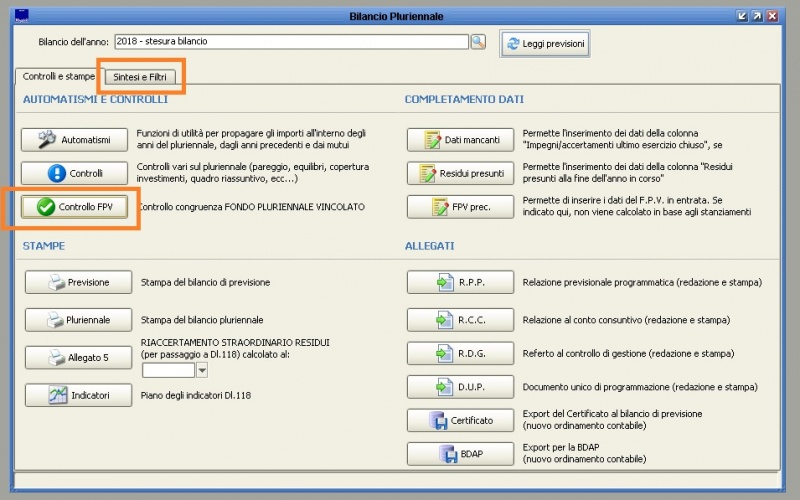Export the Certificato al bilancio
The height and width of the screenshot is (500, 800).
tap(460, 420)
